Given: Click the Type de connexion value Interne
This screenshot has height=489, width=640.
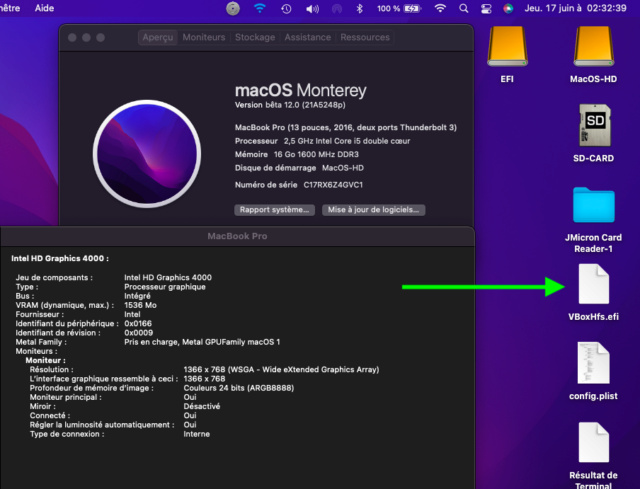Looking at the screenshot, I should click(x=196, y=434).
